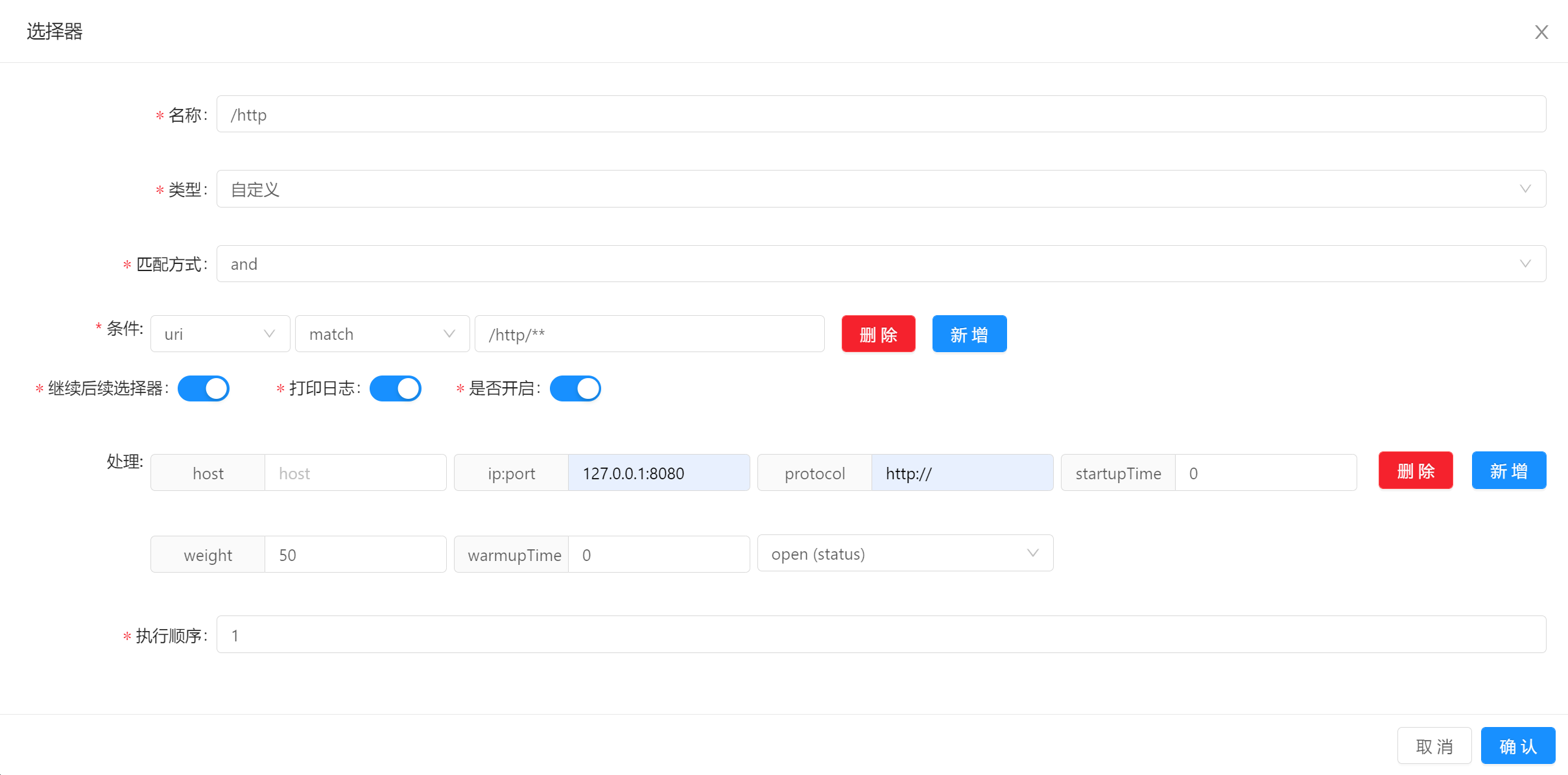Close the 选择器 dialog with X
Viewport: 1568px width, 775px height.
[1541, 32]
